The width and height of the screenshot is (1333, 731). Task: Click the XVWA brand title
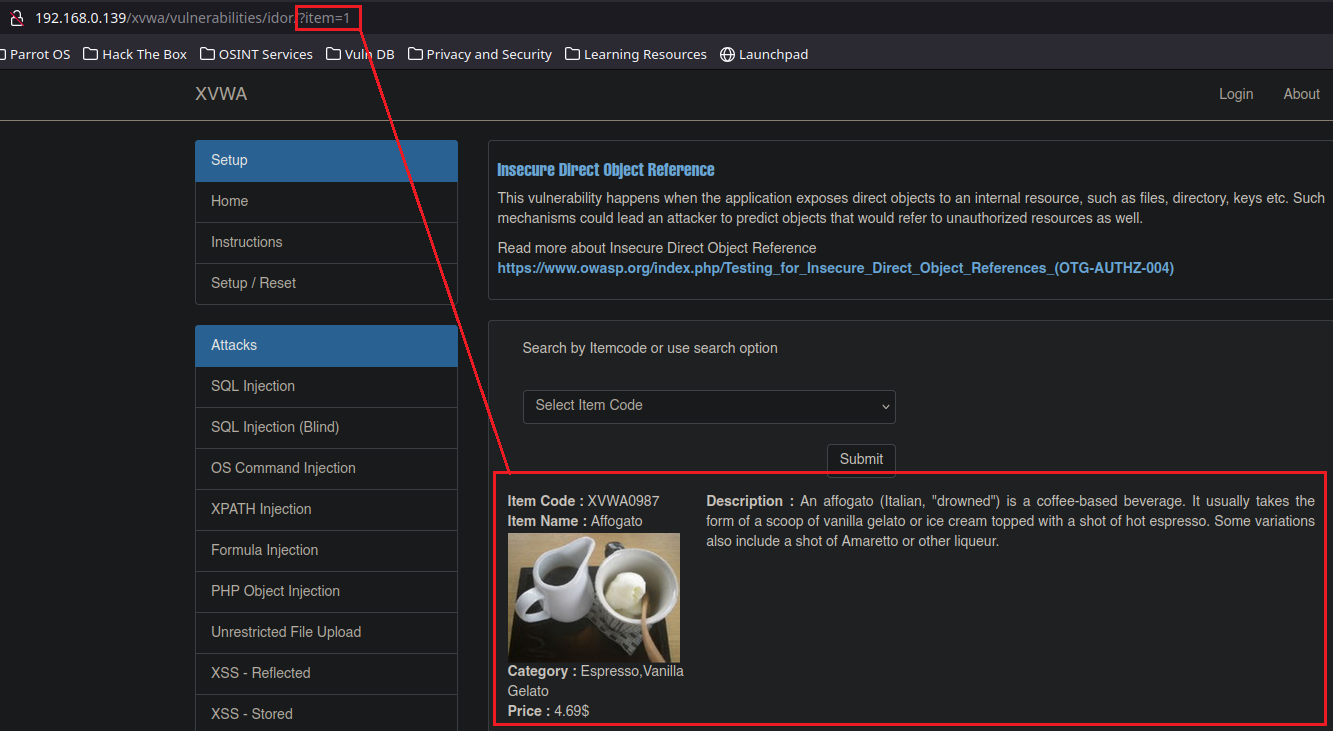point(221,94)
